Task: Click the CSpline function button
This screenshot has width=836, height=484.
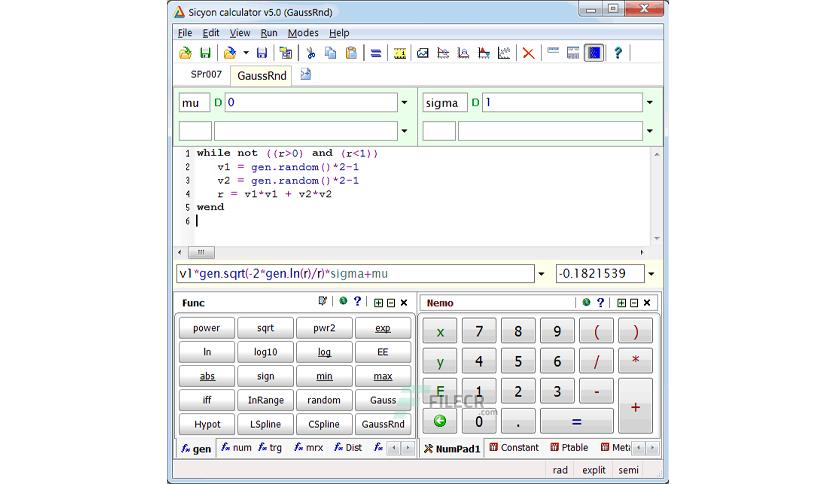Action: click(324, 424)
